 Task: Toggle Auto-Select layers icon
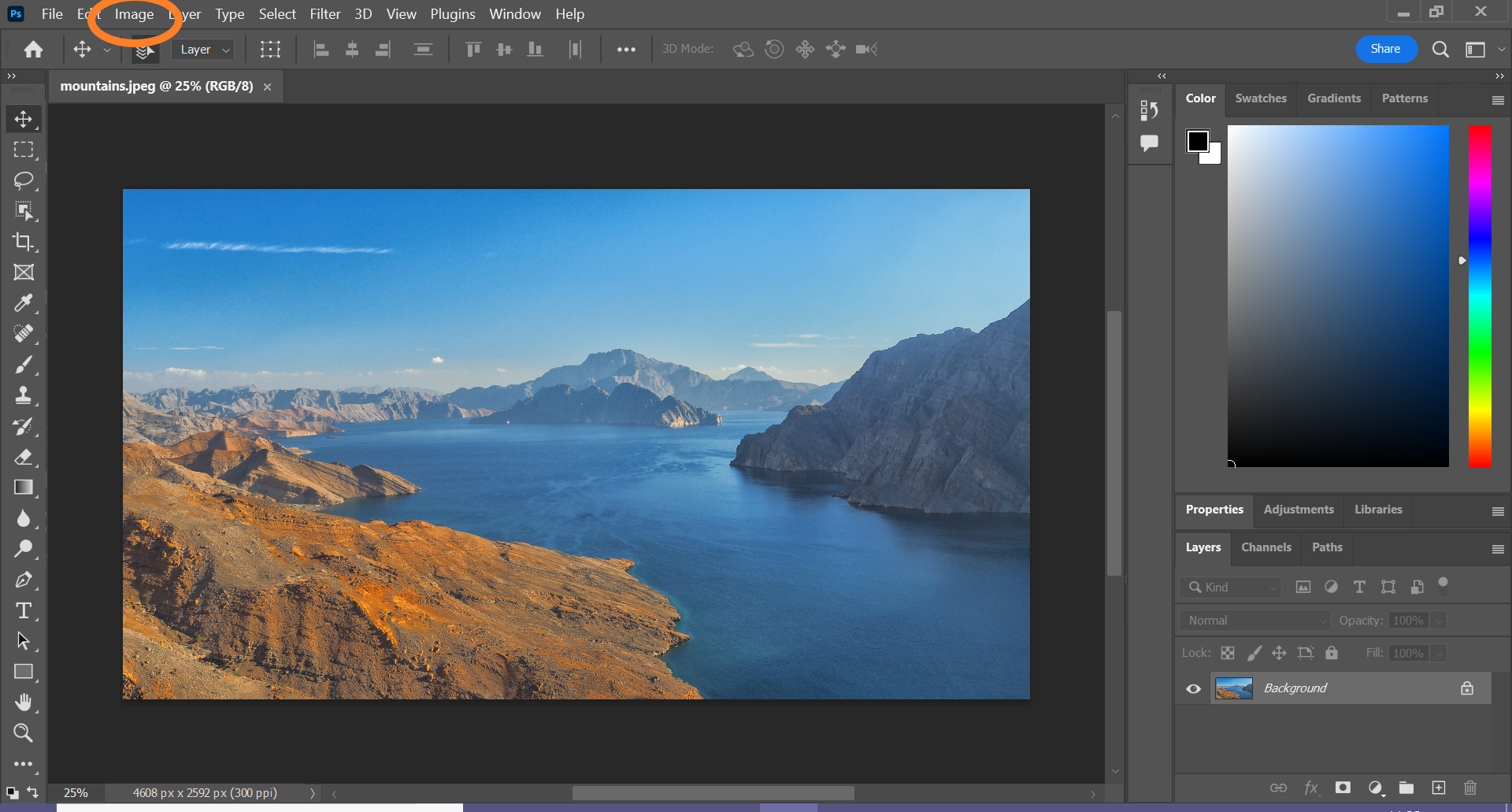(144, 50)
